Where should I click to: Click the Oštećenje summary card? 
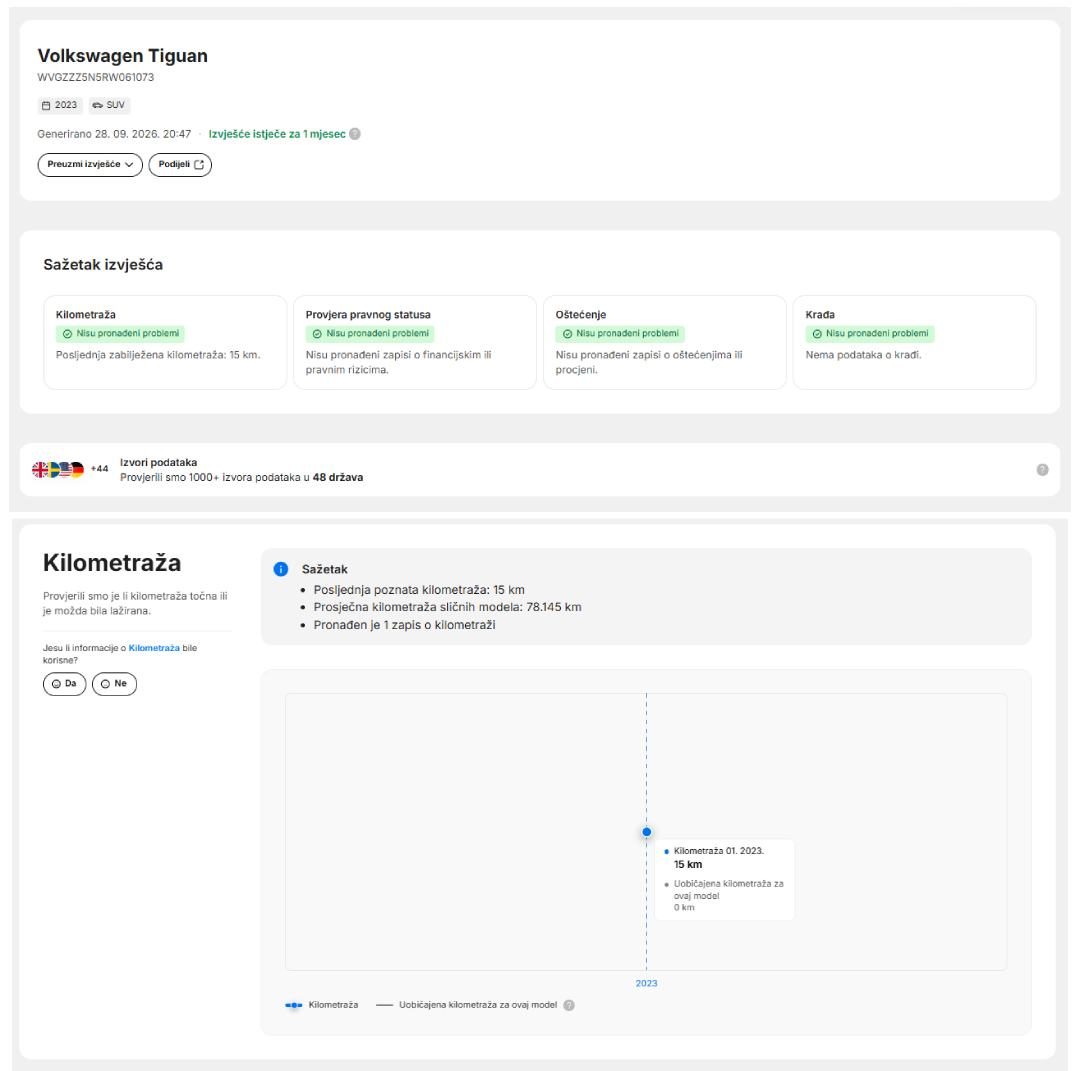pyautogui.click(x=665, y=342)
